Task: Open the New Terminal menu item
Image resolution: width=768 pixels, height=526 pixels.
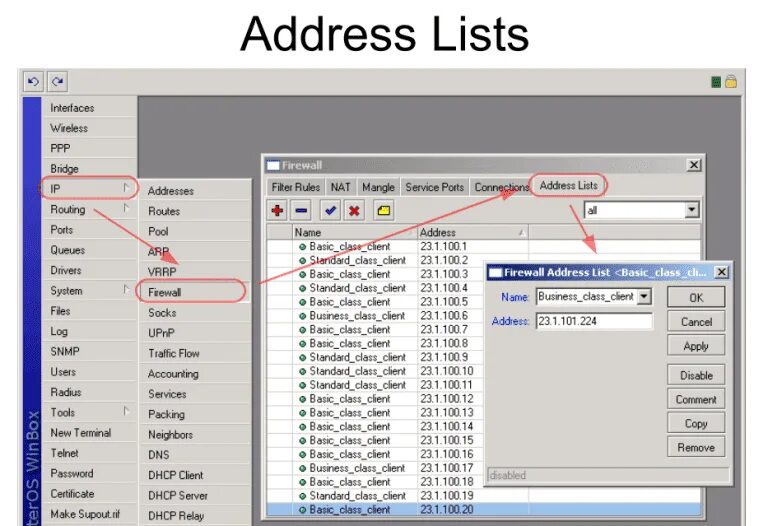Action: pyautogui.click(x=89, y=433)
